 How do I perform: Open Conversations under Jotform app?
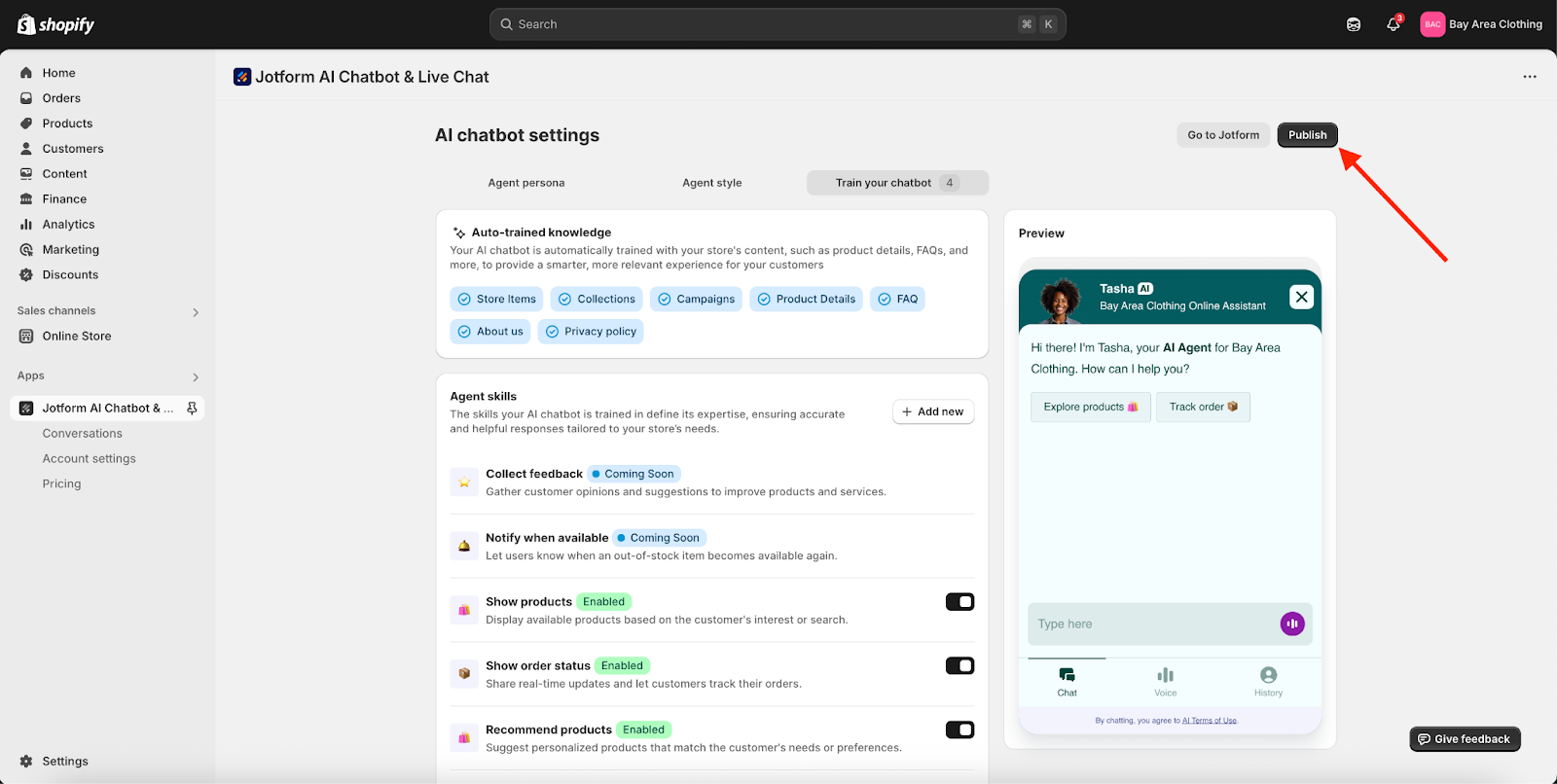tap(83, 434)
